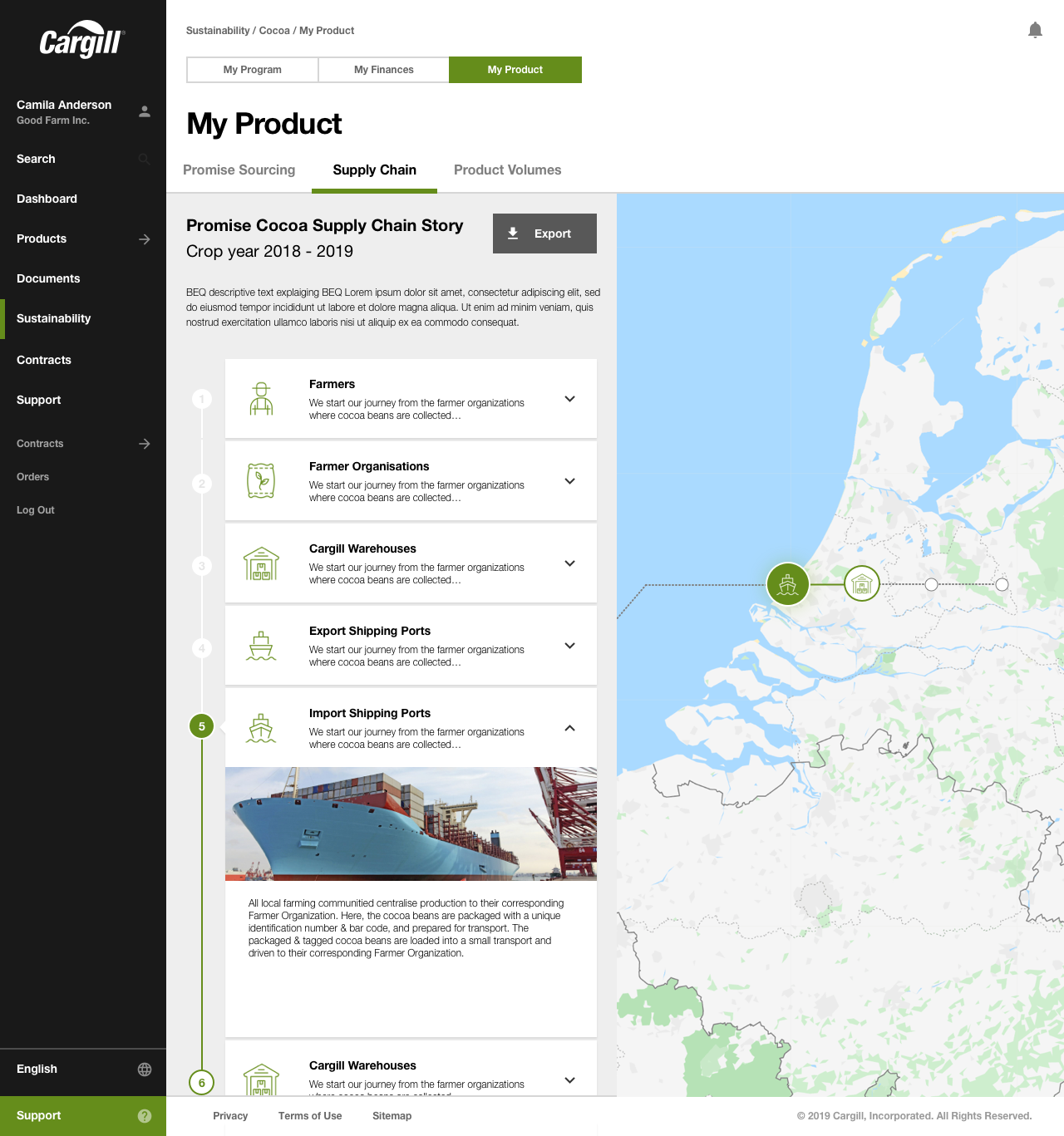This screenshot has width=1064, height=1136.
Task: Select timeline step 4 marker
Action: 202,648
